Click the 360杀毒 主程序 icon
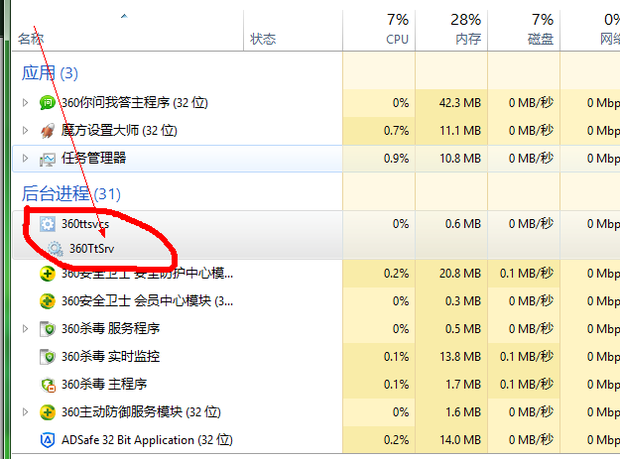This screenshot has height=459, width=620. (x=48, y=385)
